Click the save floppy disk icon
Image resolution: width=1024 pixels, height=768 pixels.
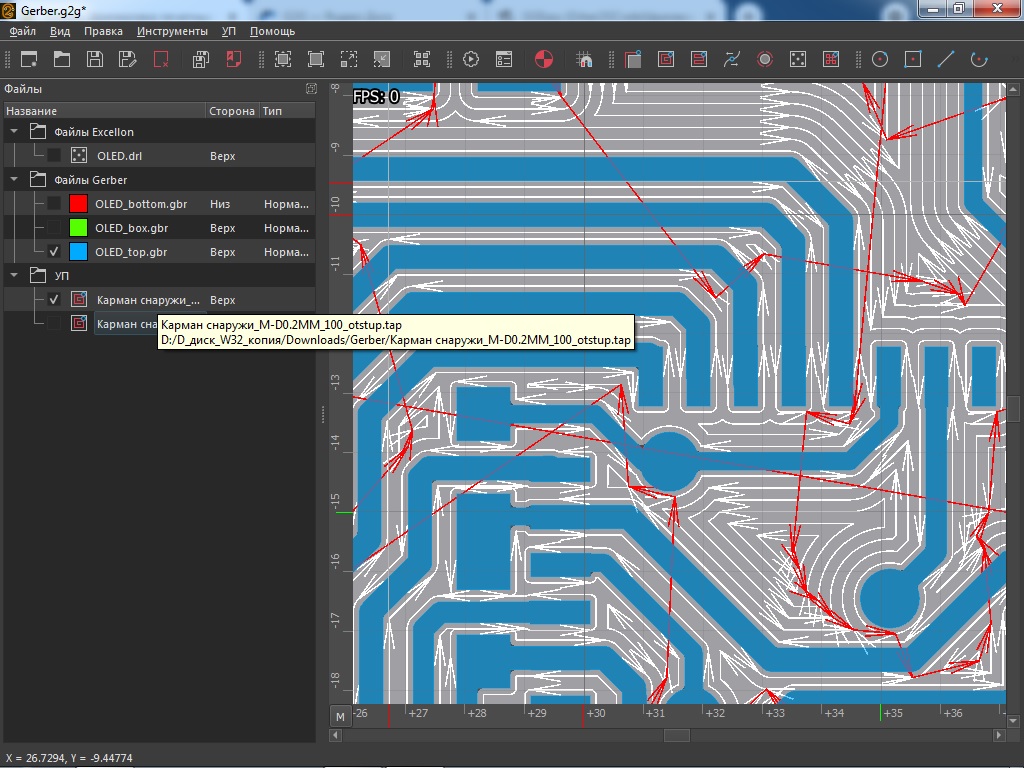click(x=94, y=59)
